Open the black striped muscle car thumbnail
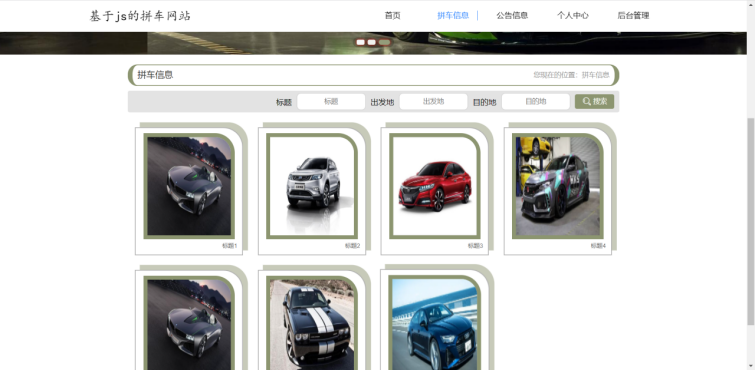The width and height of the screenshot is (755, 371). tap(312, 323)
